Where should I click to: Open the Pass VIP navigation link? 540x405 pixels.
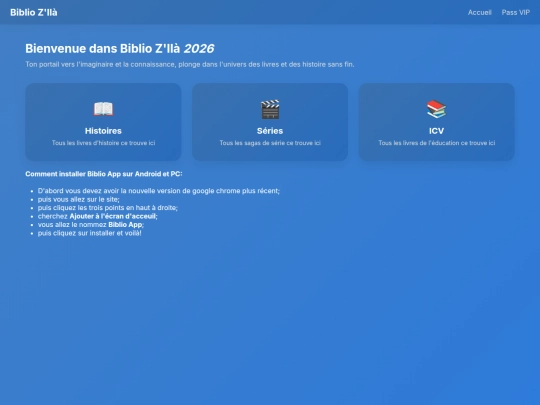pyautogui.click(x=516, y=12)
